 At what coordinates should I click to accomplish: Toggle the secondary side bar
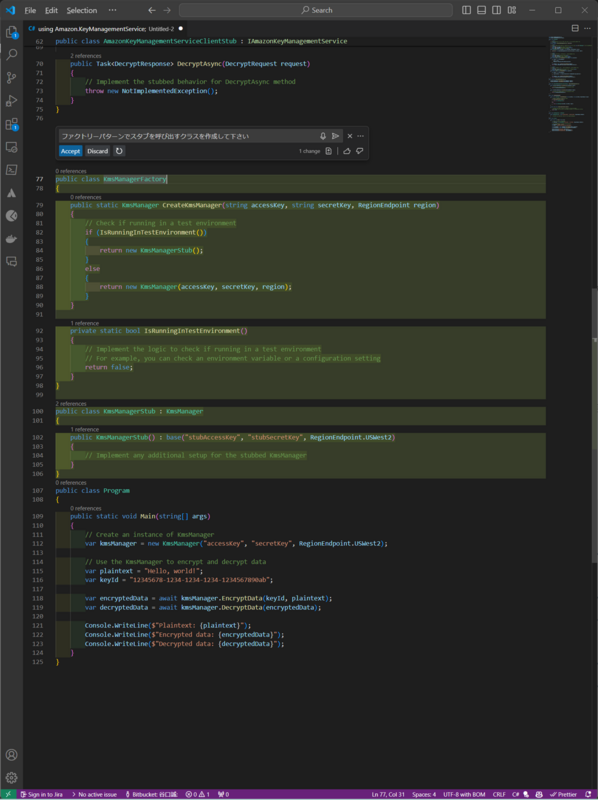pyautogui.click(x=496, y=10)
